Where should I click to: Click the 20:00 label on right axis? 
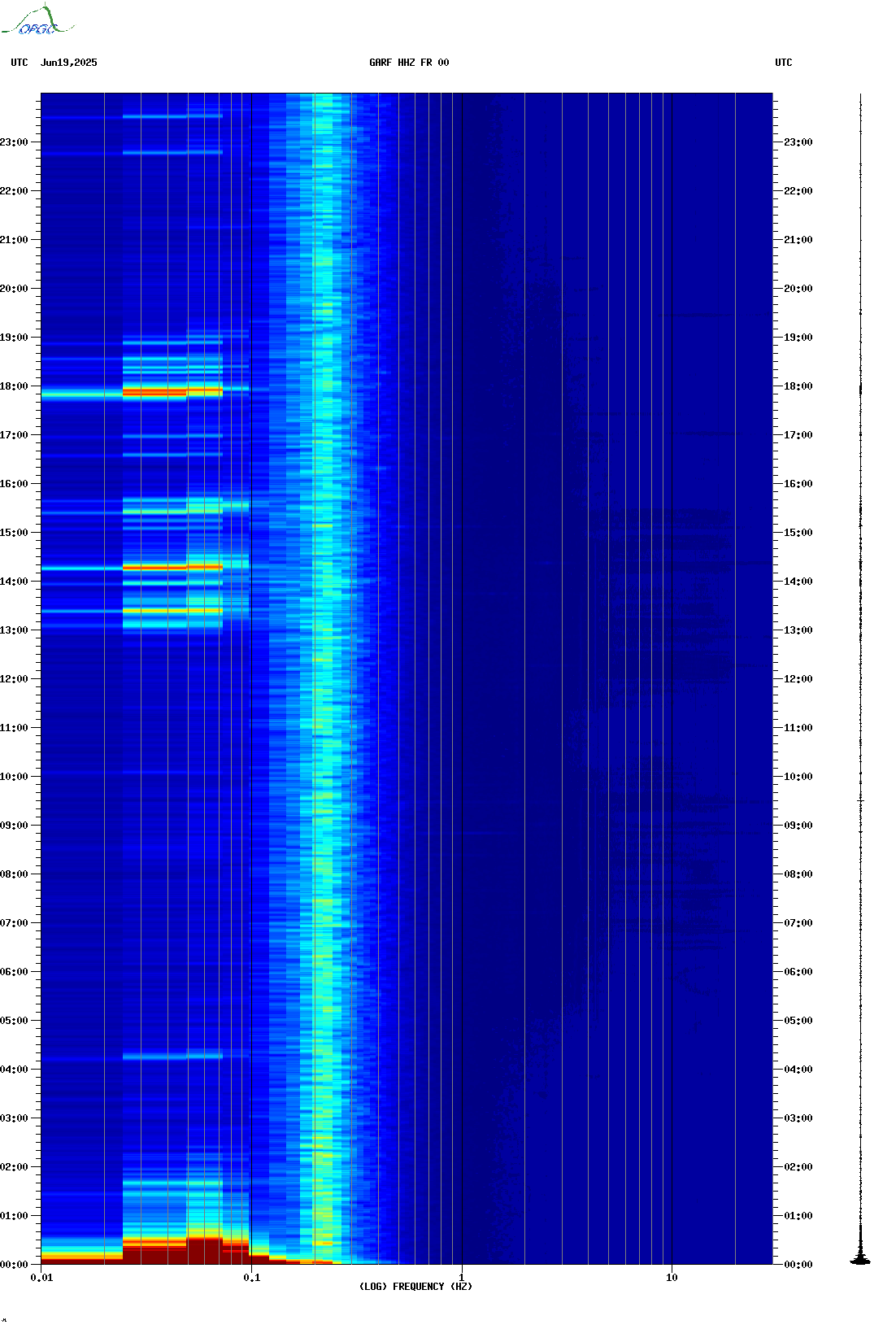(798, 289)
